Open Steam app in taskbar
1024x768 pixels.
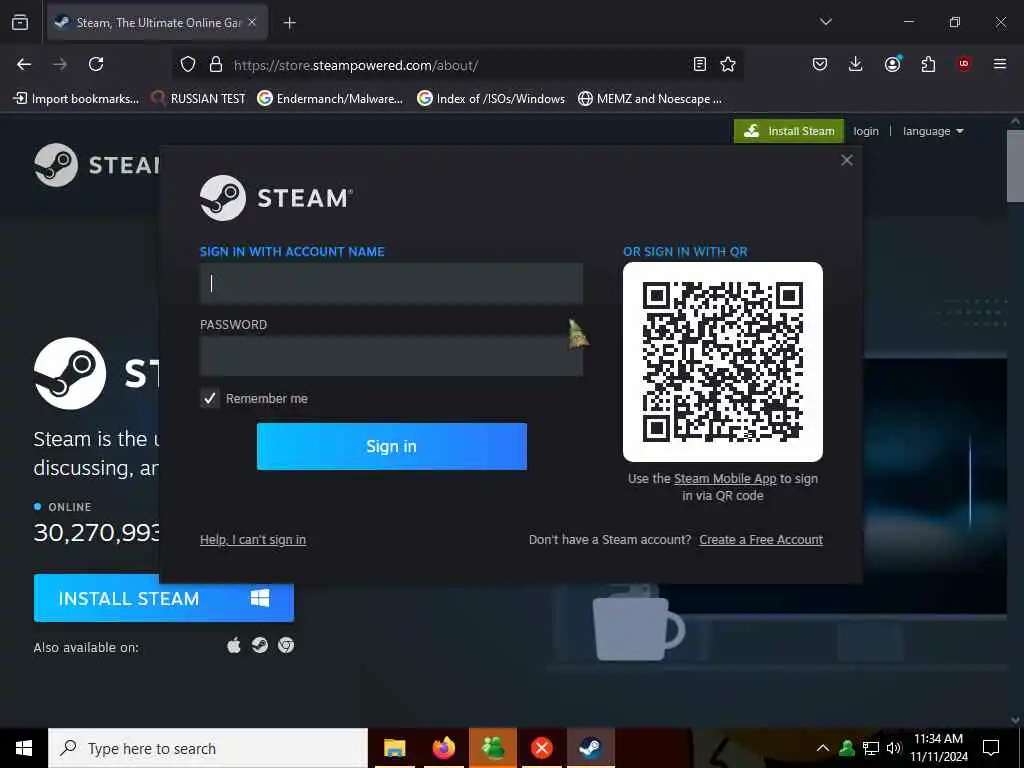pos(590,748)
